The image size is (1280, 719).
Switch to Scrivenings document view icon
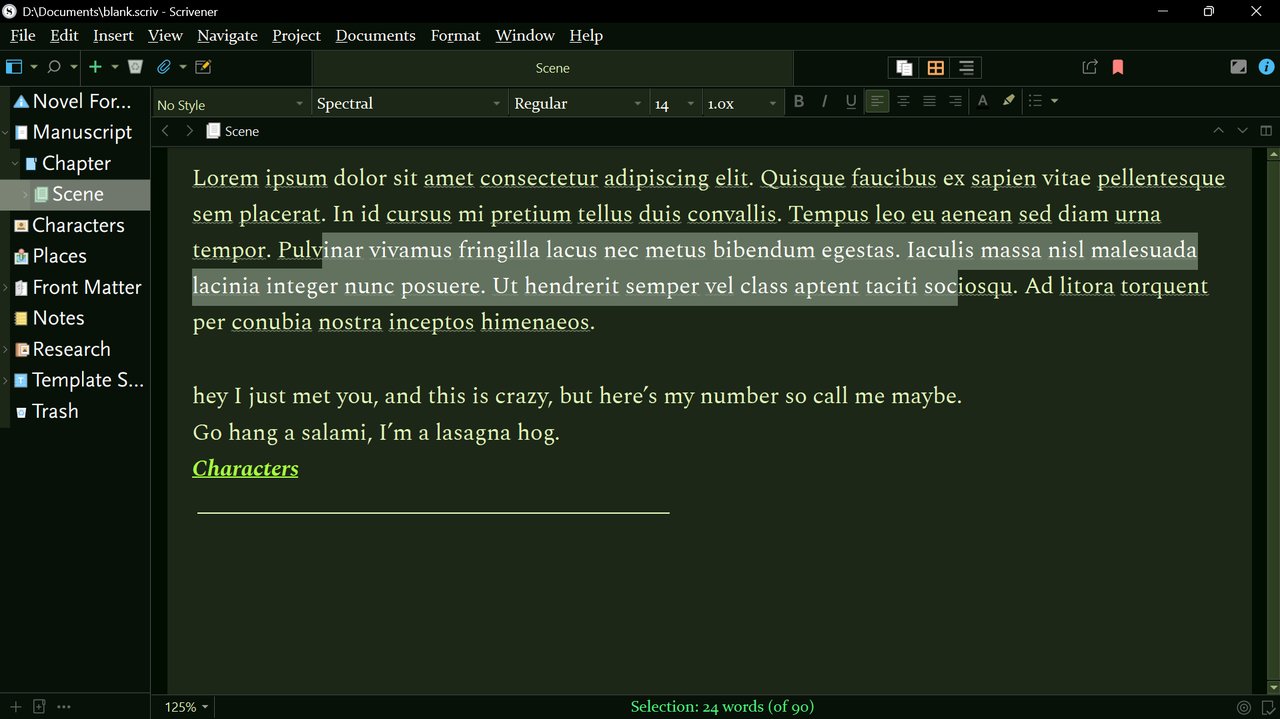(904, 67)
